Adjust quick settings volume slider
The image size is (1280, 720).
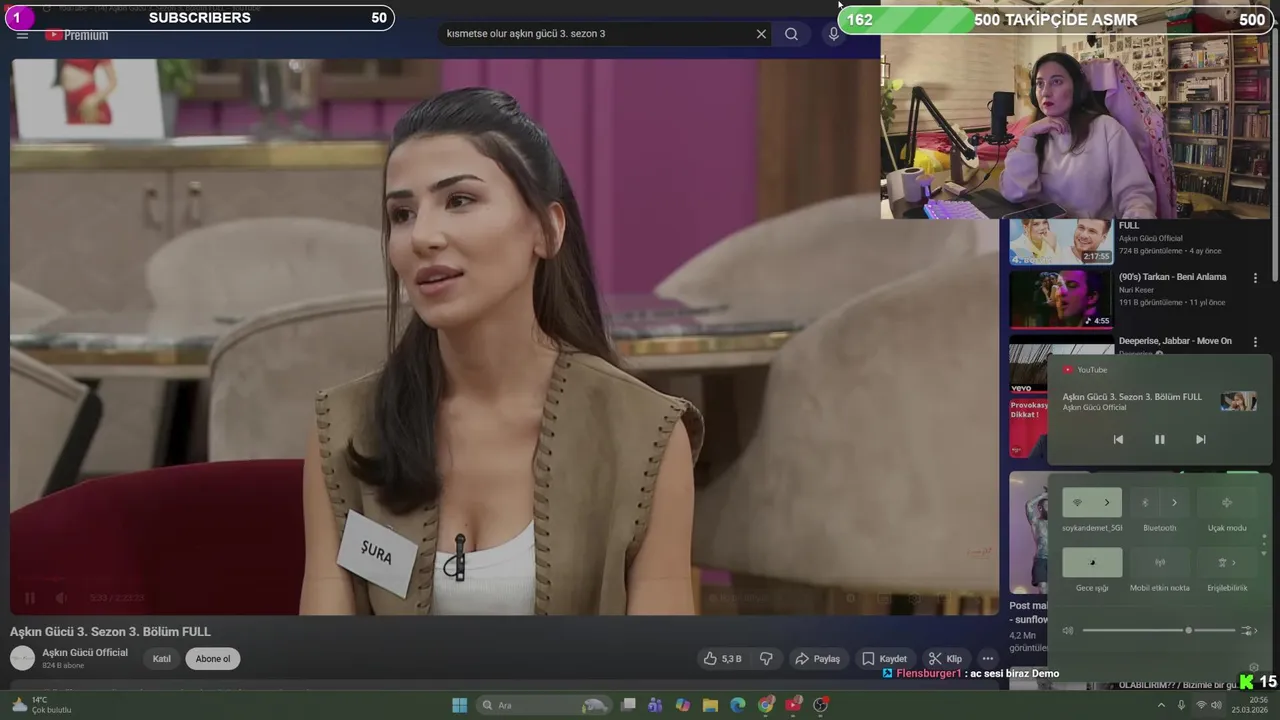pyautogui.click(x=1159, y=630)
